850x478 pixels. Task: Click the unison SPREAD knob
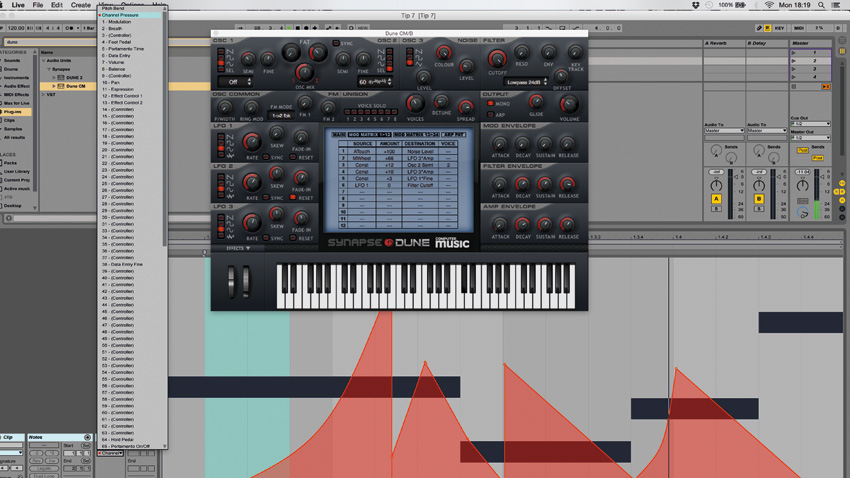coord(465,107)
